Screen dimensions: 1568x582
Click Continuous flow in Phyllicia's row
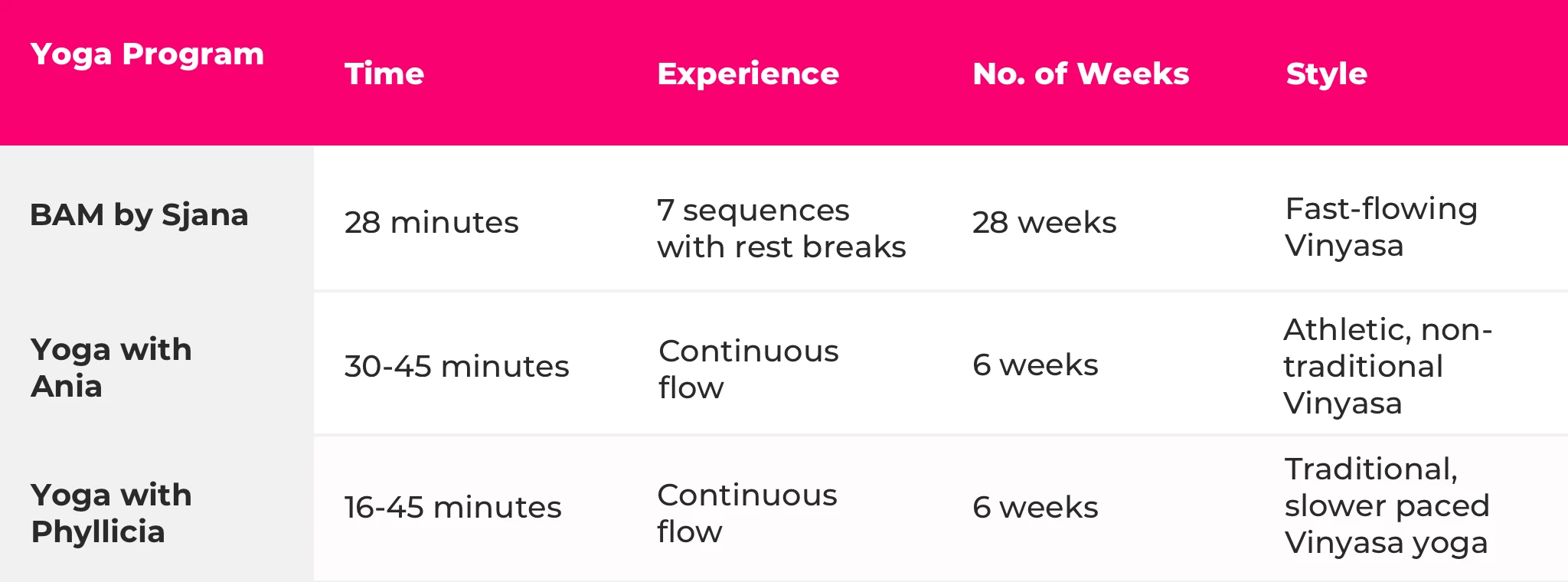coord(746,513)
